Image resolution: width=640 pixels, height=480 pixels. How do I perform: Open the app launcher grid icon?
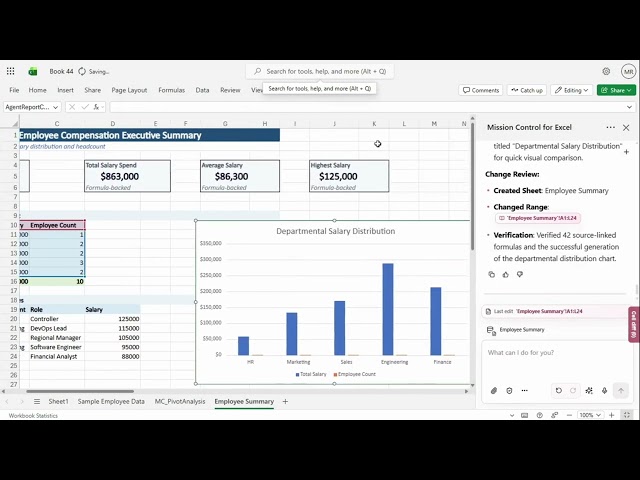[x=11, y=71]
